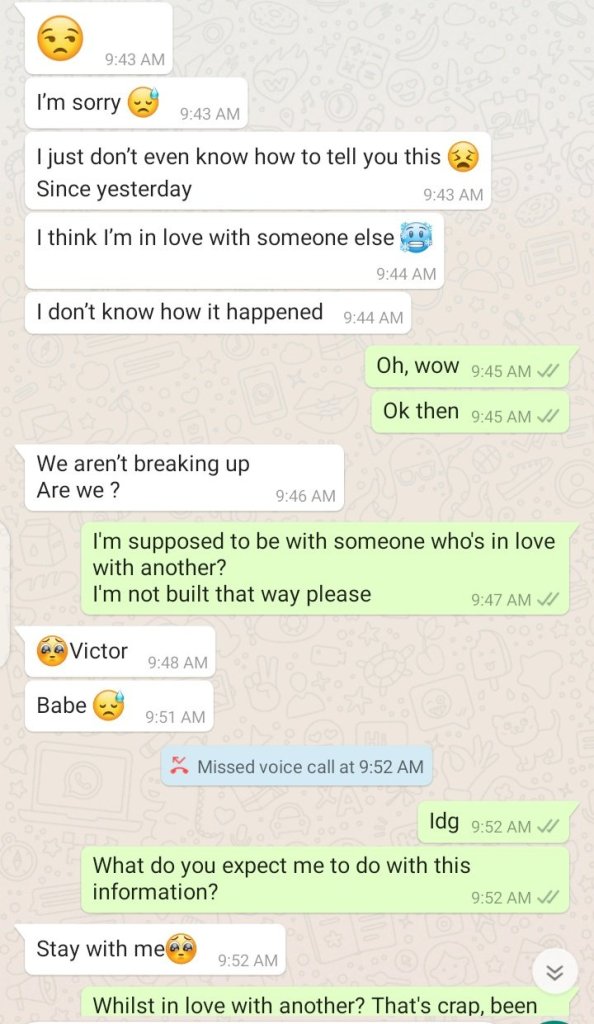
Task: Tap the double check marks on "Oh, wow"
Action: 548,371
